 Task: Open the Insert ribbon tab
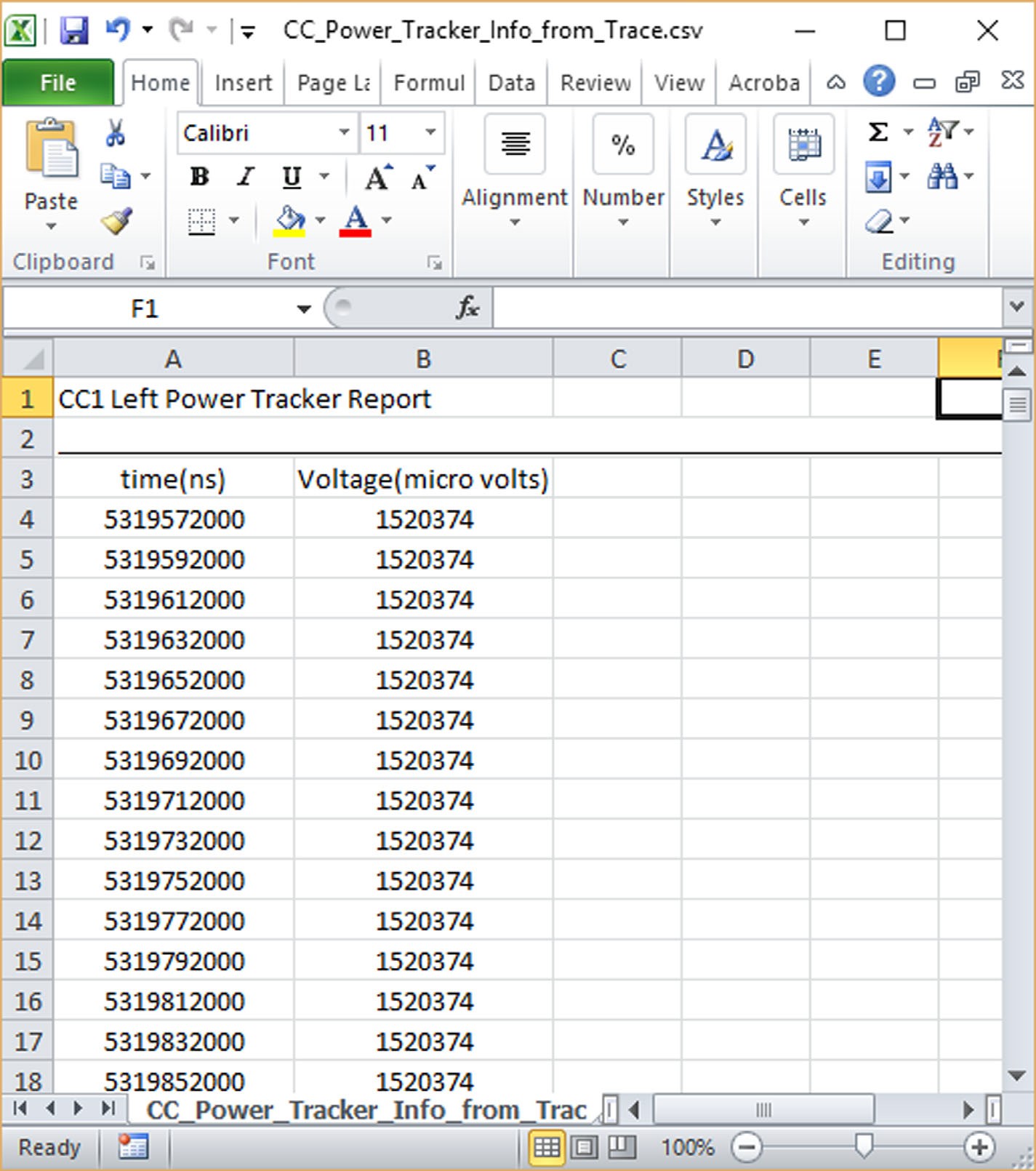[x=243, y=83]
